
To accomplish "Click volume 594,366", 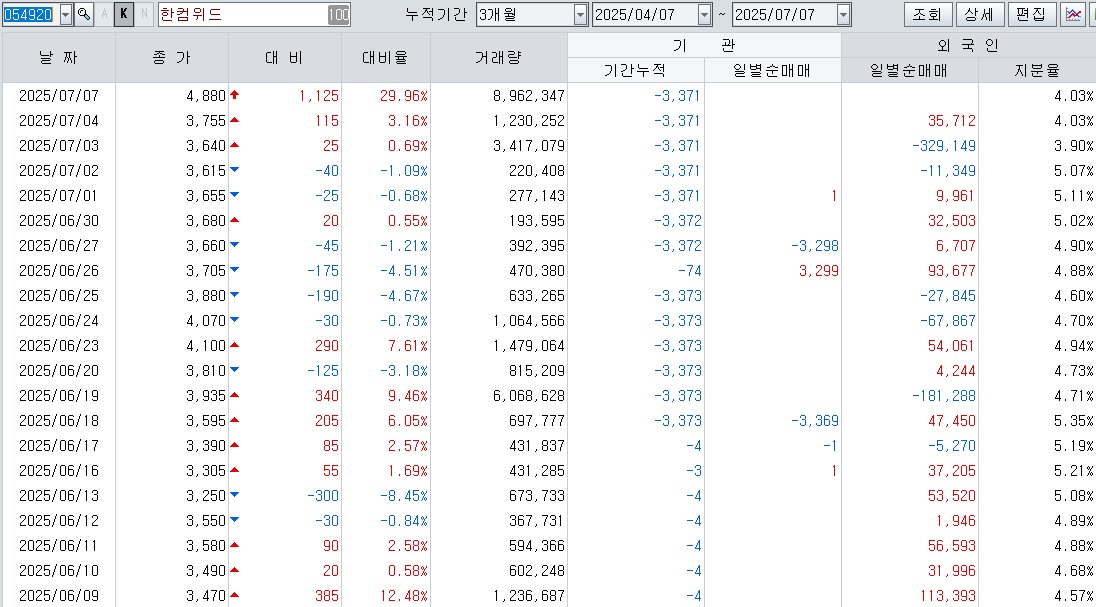I will click(537, 545).
